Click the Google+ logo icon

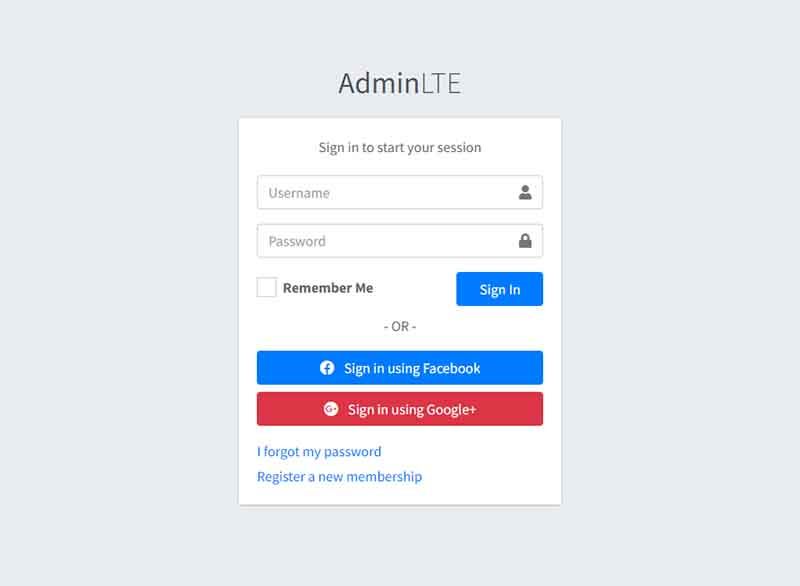(331, 409)
